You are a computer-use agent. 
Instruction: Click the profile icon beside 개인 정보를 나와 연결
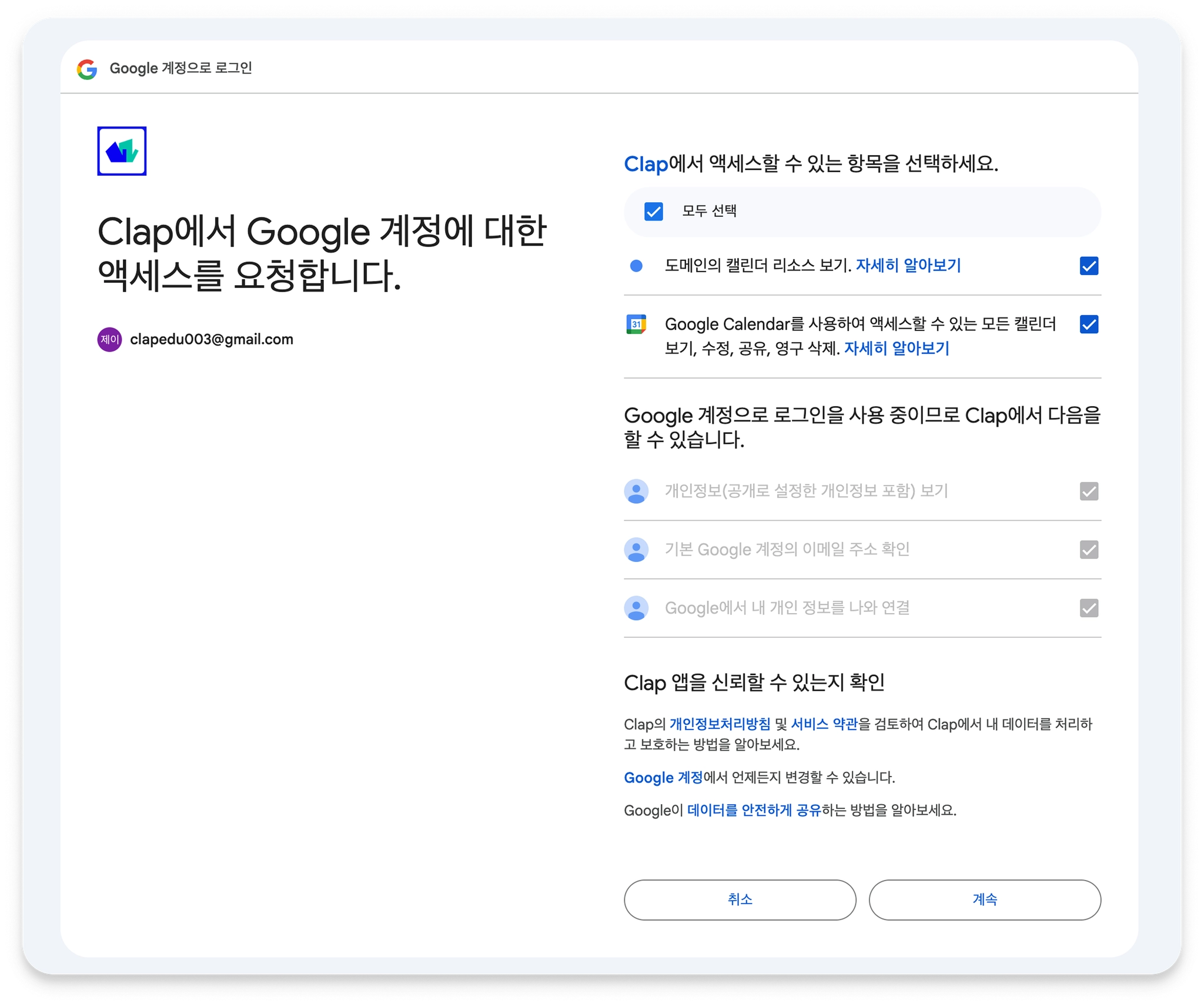[636, 608]
